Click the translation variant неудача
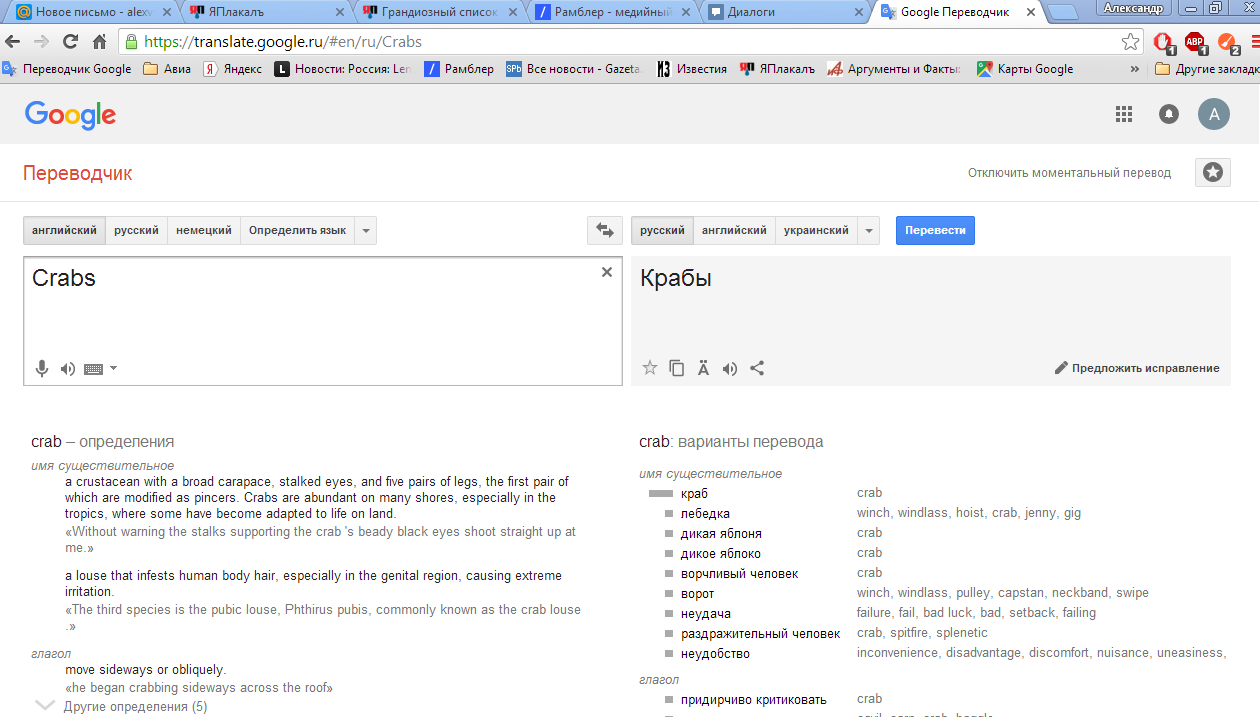 706,613
